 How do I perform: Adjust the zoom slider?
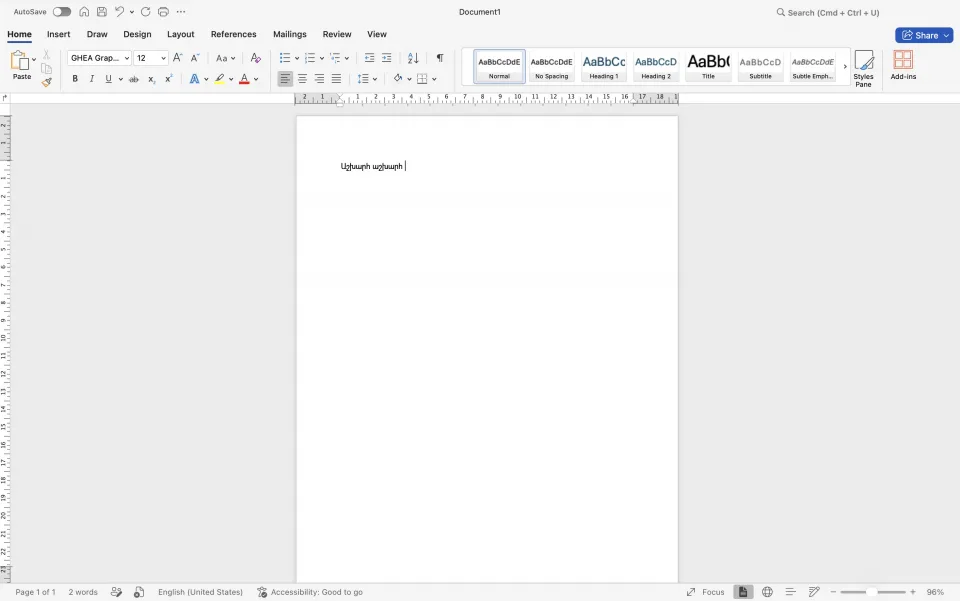coord(872,592)
